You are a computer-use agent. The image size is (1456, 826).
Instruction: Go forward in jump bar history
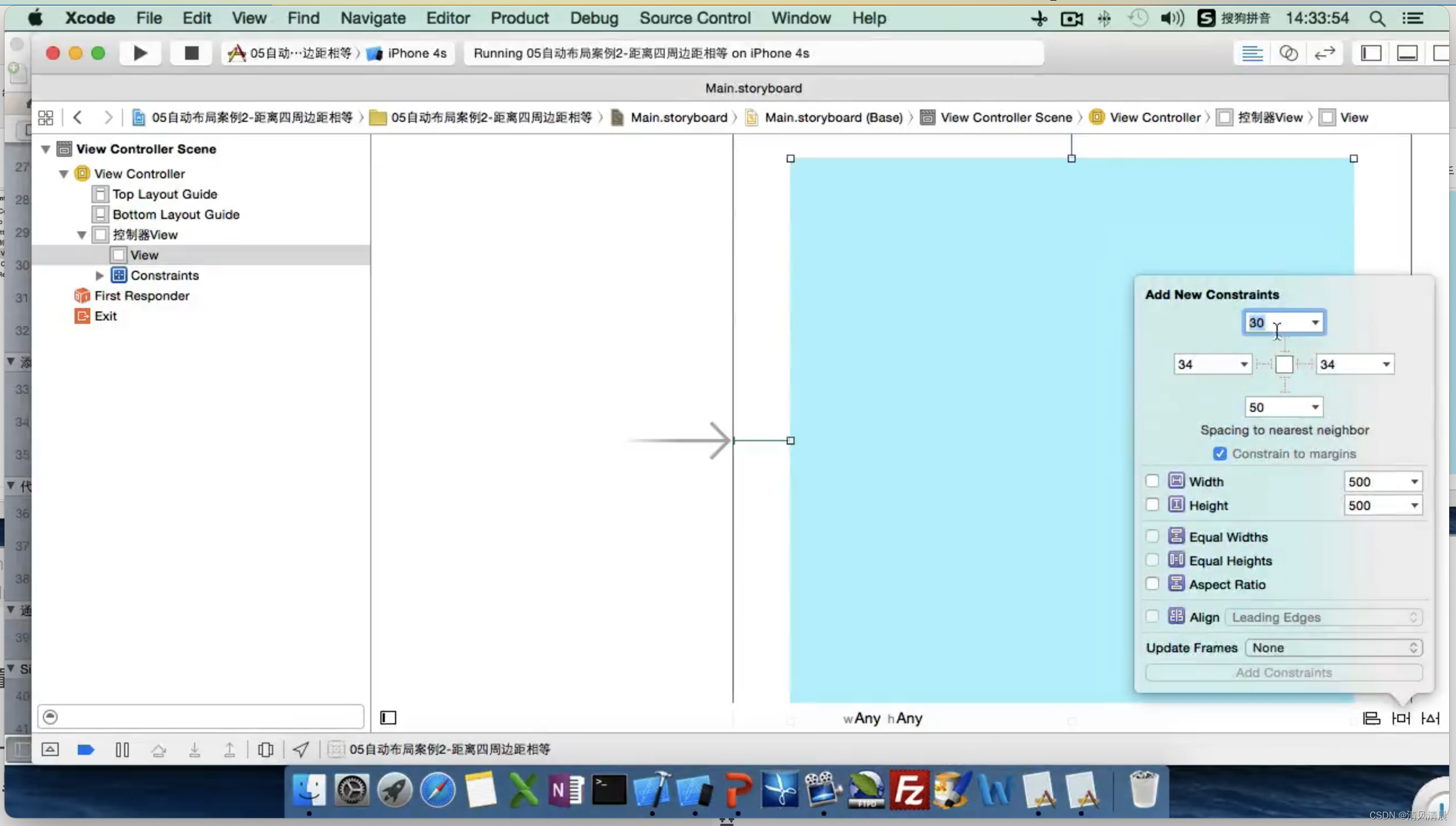pos(108,117)
